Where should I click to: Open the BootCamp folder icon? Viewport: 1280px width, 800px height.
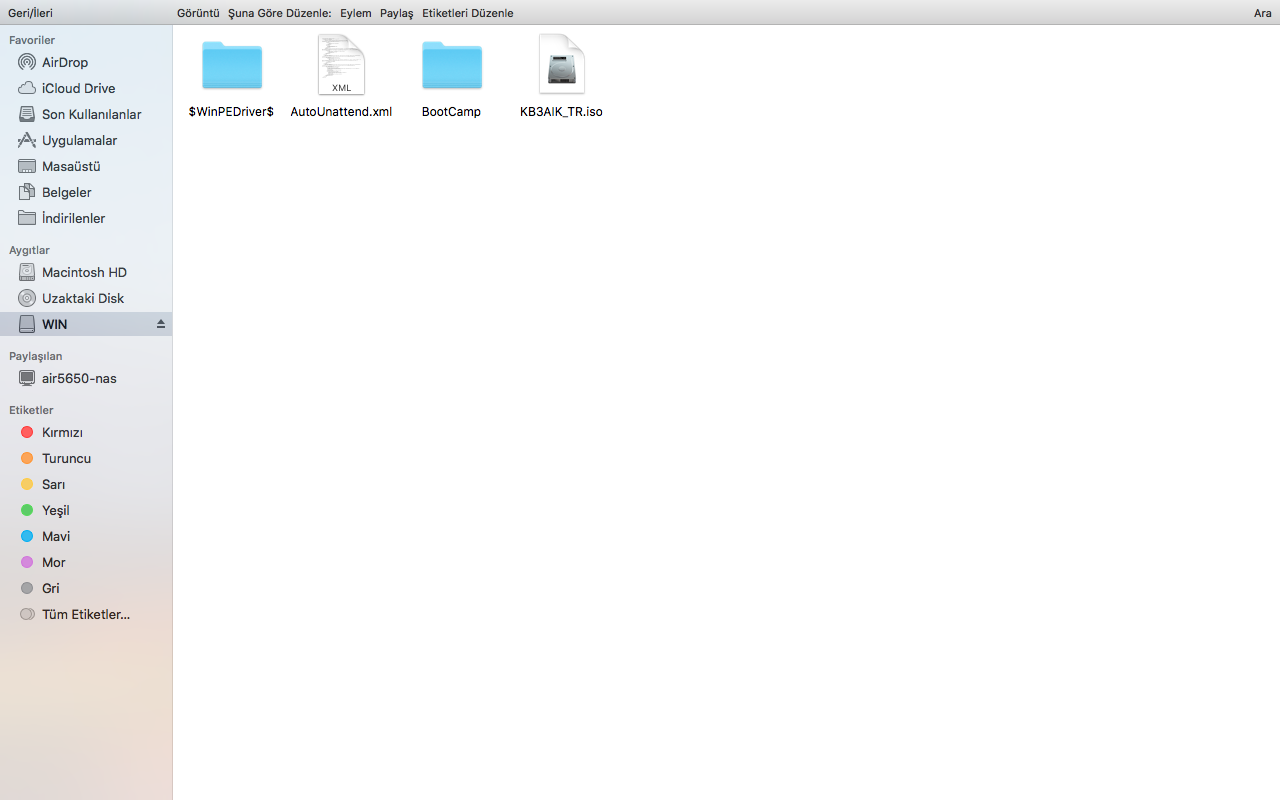pyautogui.click(x=452, y=65)
